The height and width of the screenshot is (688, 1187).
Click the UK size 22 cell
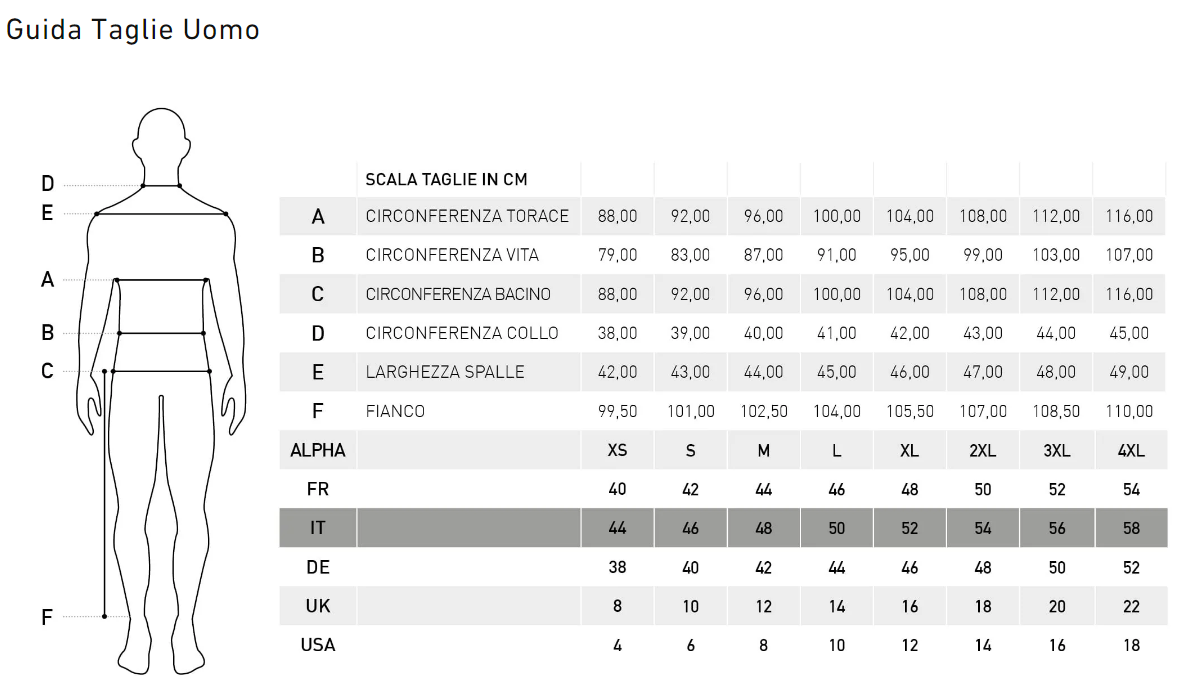pos(1131,606)
